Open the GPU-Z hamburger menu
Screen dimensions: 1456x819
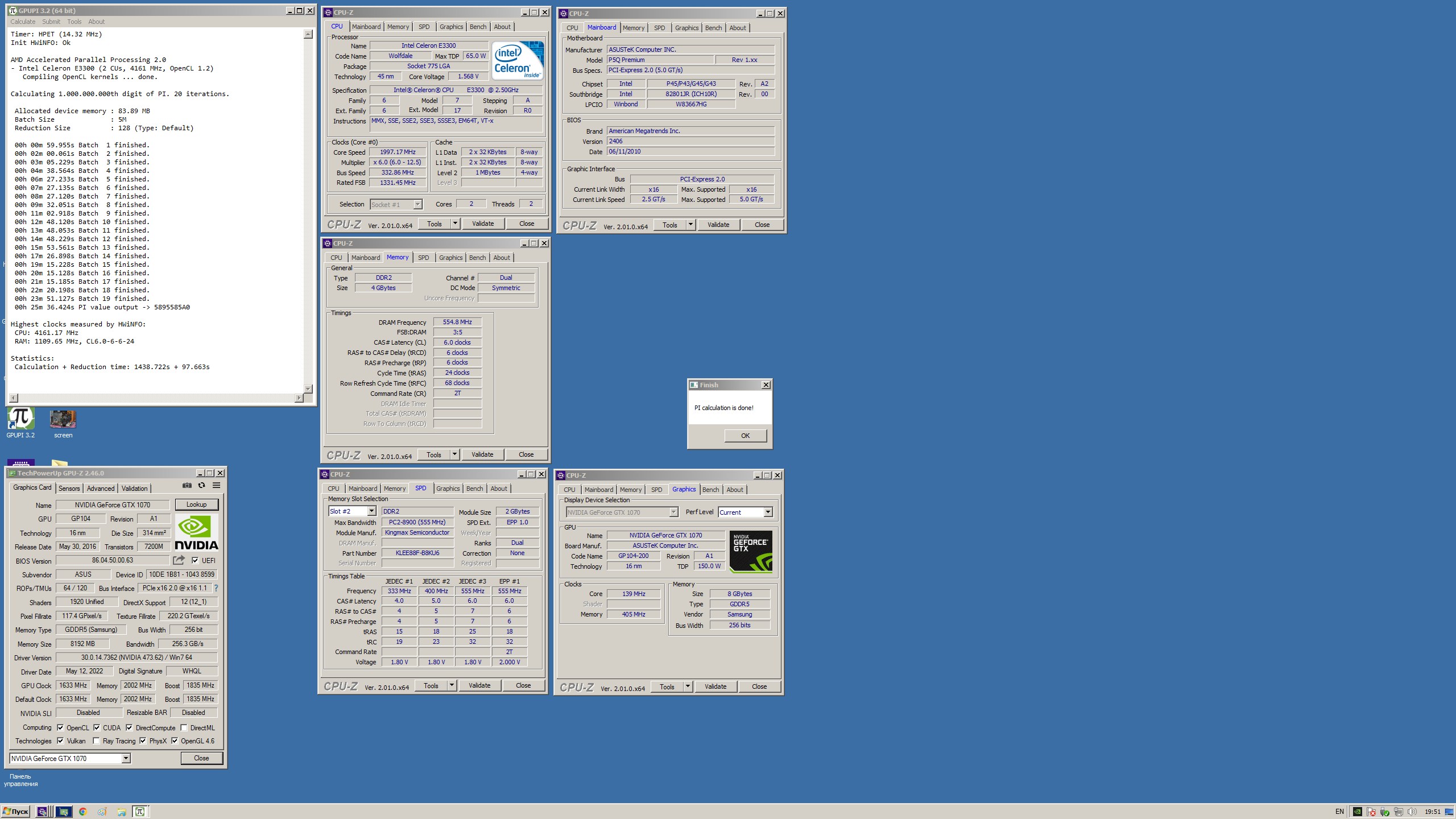(x=216, y=485)
